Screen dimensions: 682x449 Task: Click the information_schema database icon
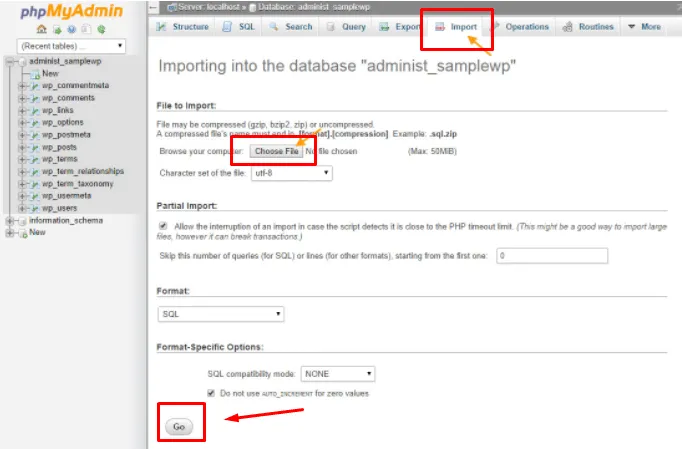(x=22, y=220)
